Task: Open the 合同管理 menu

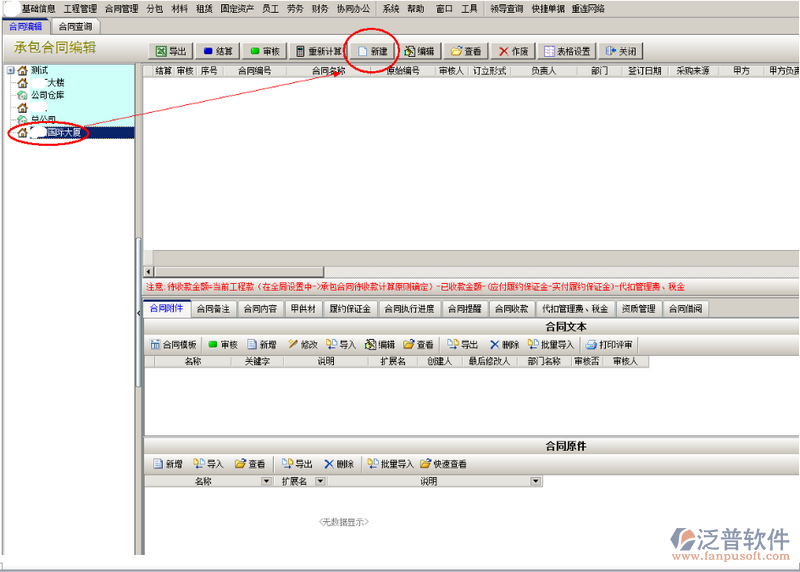Action: [x=121, y=9]
